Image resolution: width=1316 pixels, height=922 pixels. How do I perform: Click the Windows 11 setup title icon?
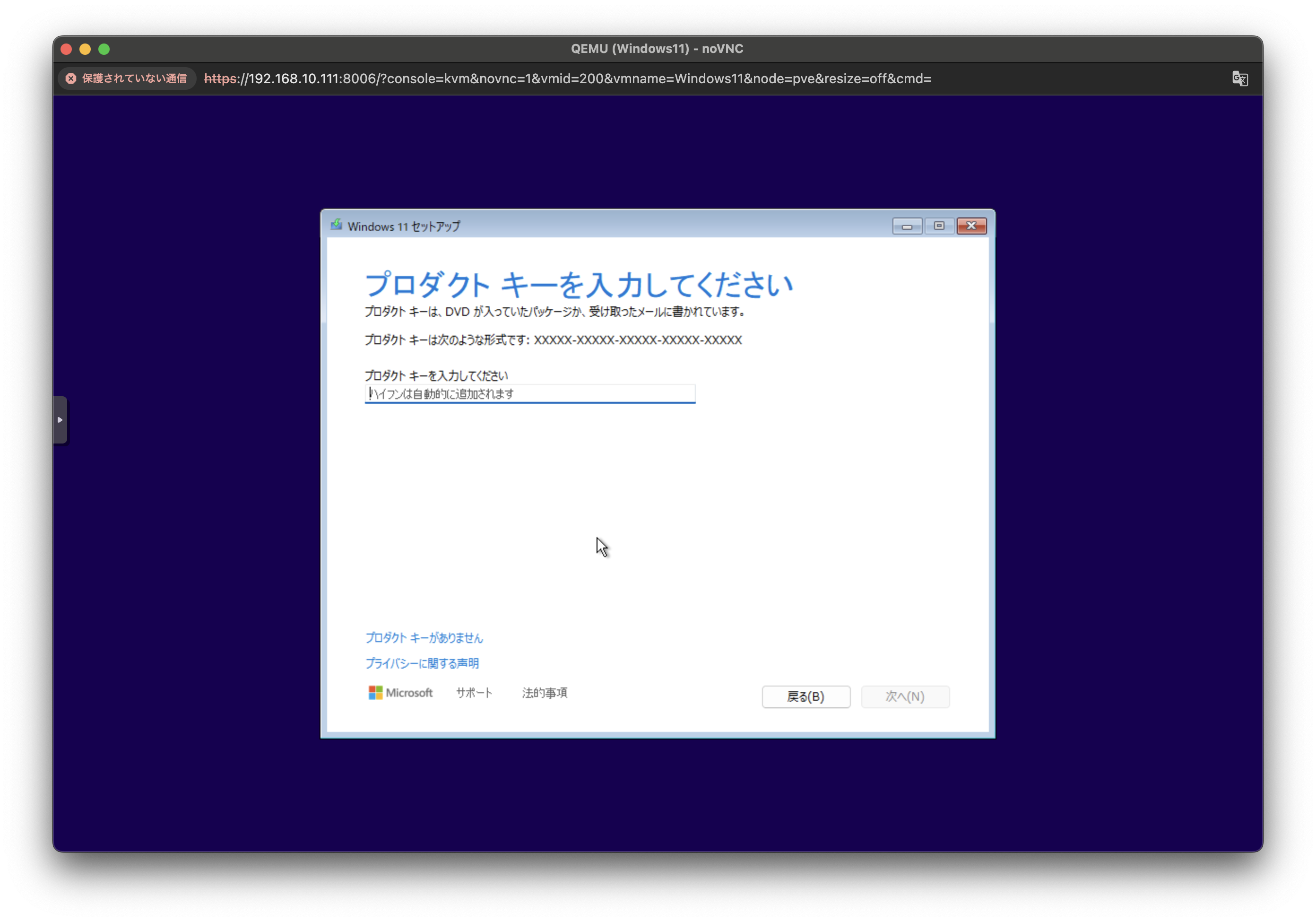tap(337, 226)
